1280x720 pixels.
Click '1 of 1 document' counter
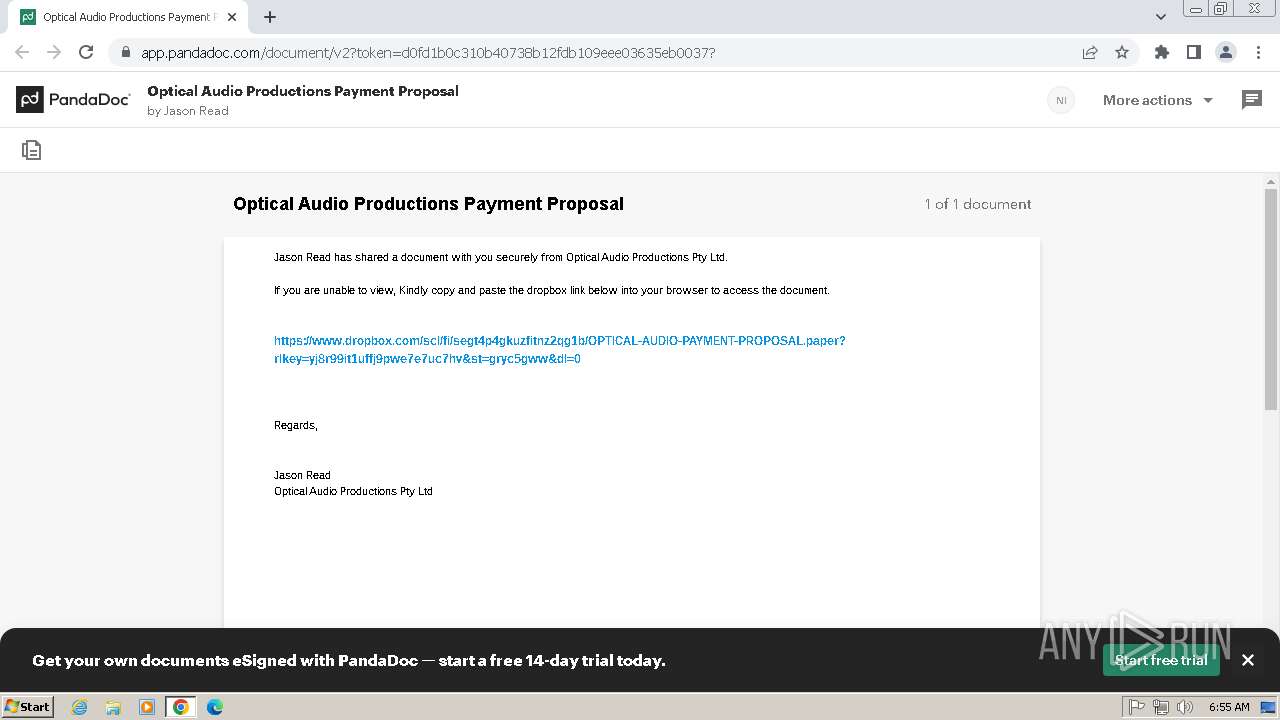[x=978, y=204]
